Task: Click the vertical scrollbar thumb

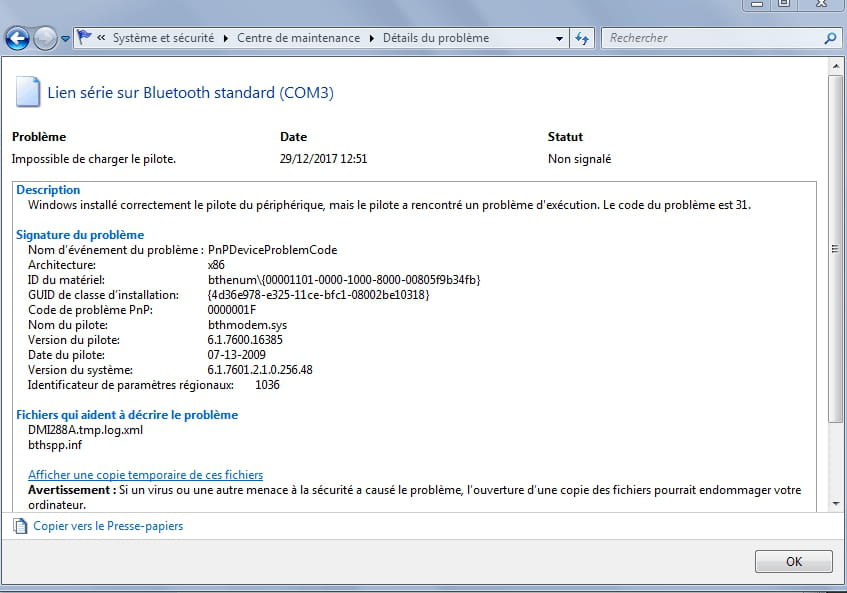Action: 836,248
